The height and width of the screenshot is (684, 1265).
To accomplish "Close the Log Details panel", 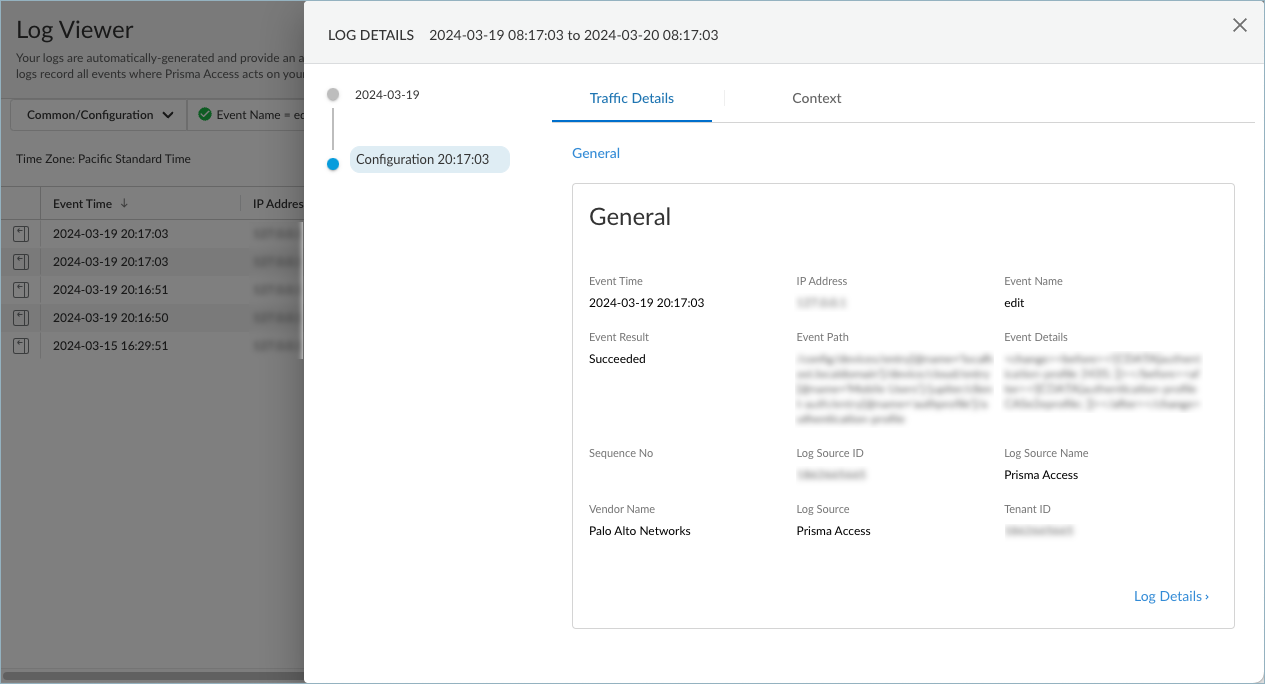I will click(1239, 26).
